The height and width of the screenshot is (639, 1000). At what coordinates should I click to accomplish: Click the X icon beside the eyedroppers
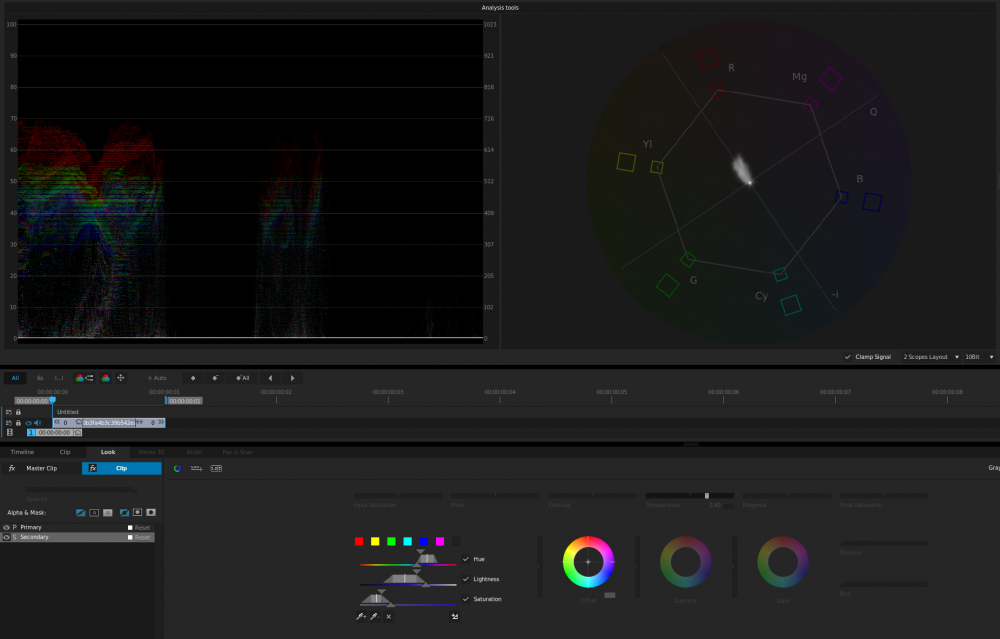tap(389, 617)
